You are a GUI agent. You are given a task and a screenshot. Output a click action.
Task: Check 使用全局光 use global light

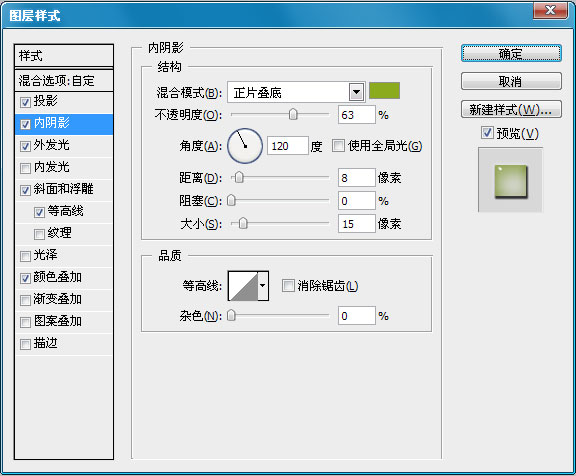coord(338,145)
